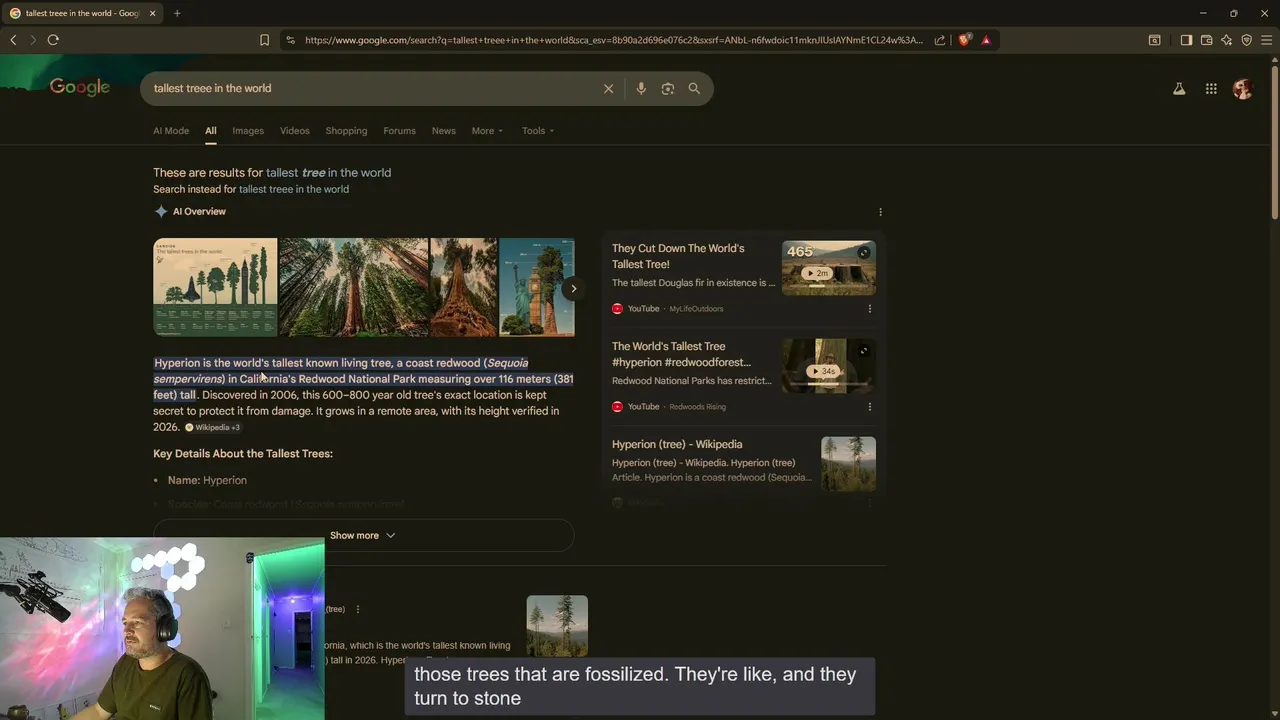Start voice search with the microphone icon
Viewport: 1280px width, 720px height.
coord(641,88)
